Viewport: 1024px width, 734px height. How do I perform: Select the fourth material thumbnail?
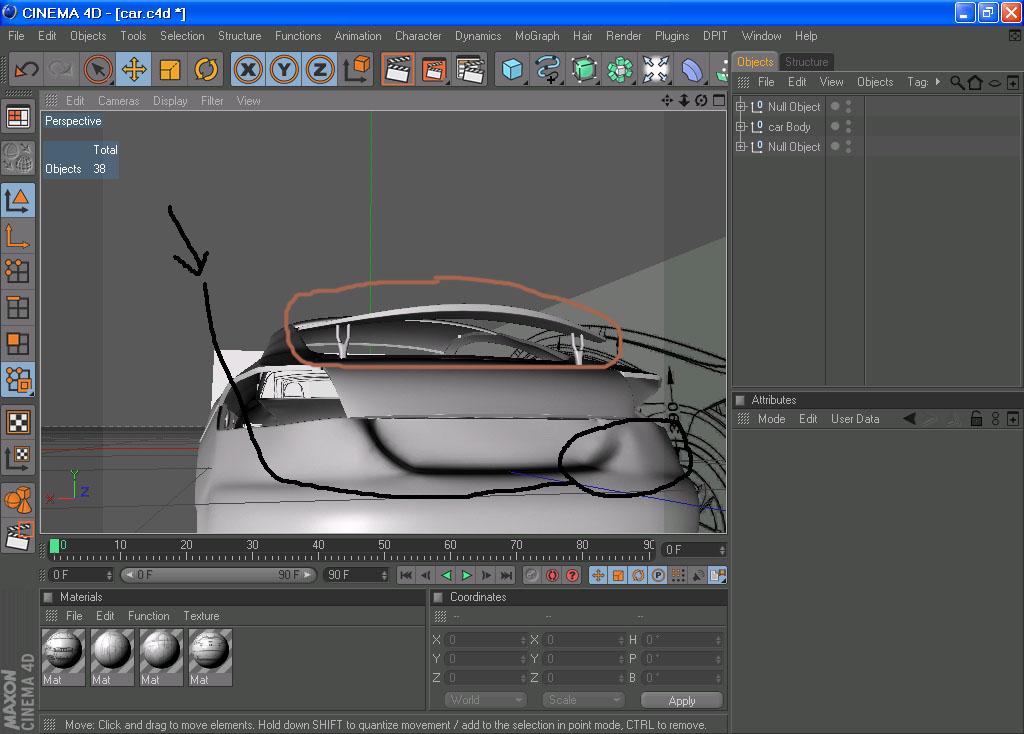210,657
